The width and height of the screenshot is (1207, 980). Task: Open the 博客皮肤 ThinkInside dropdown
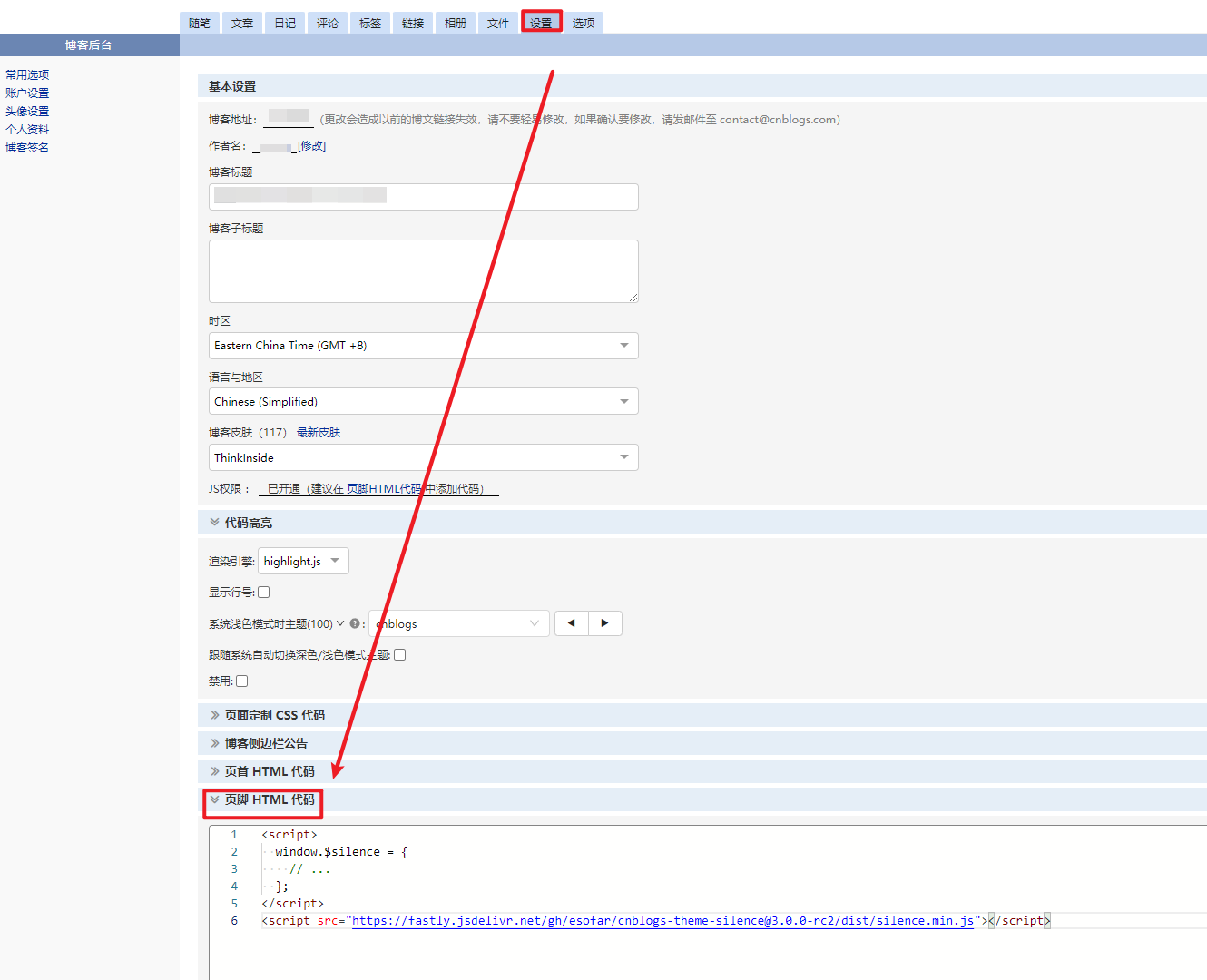click(424, 457)
